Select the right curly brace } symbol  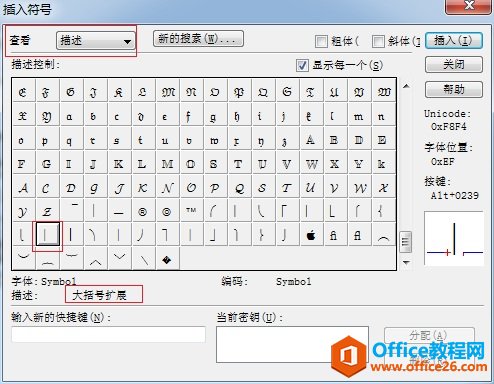262,235
